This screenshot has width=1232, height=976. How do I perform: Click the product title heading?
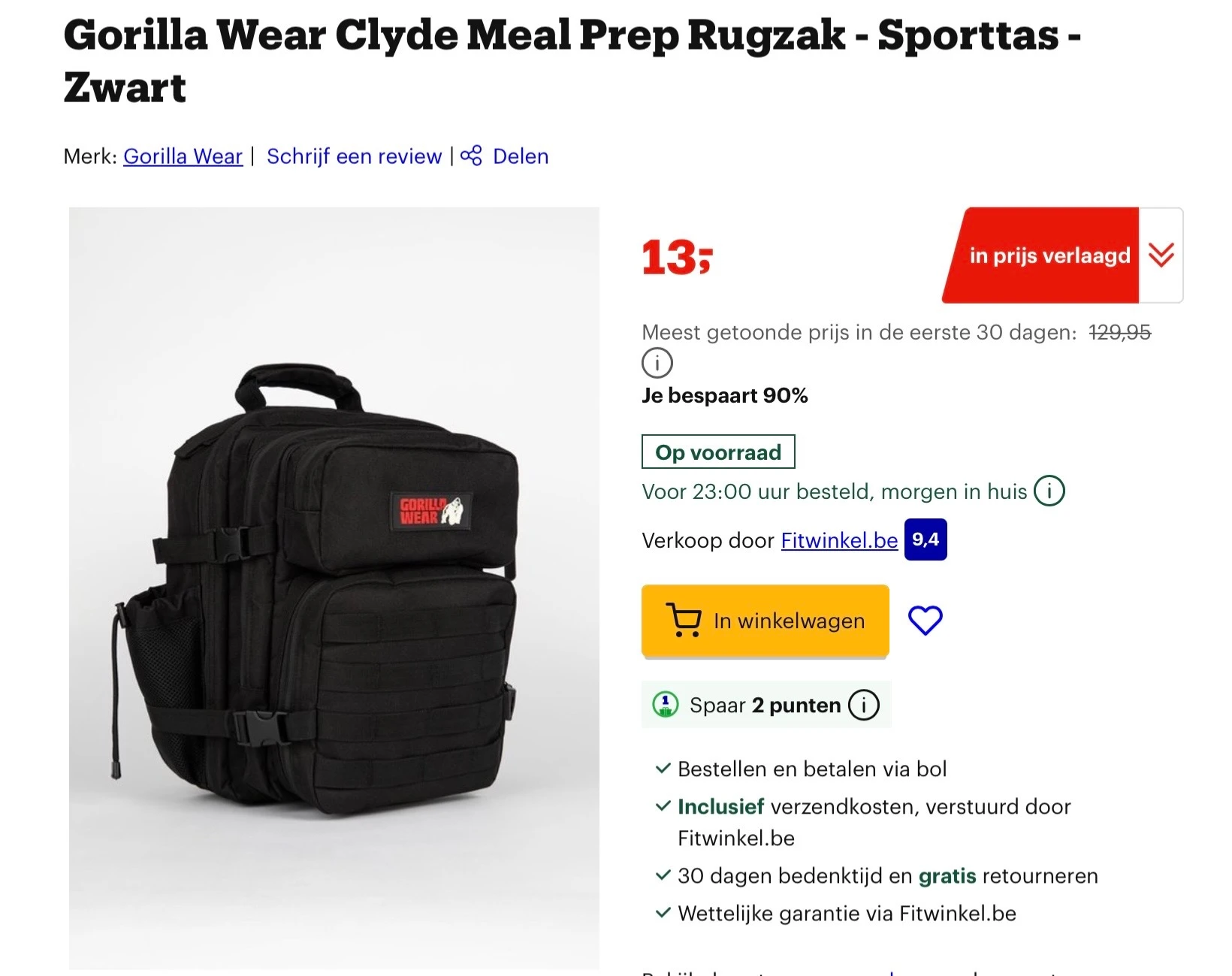tap(572, 61)
